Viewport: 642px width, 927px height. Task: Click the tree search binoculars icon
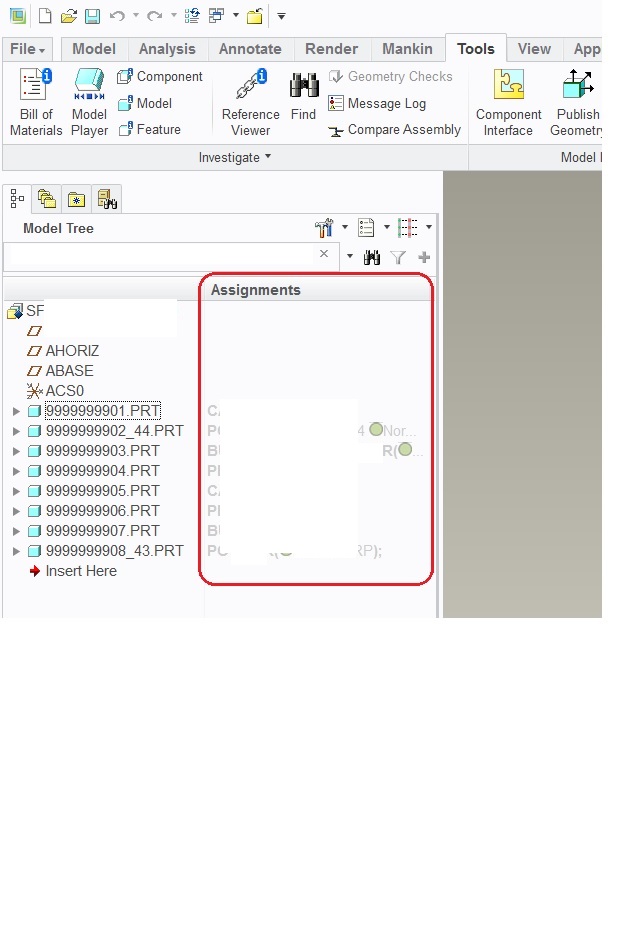click(x=372, y=257)
